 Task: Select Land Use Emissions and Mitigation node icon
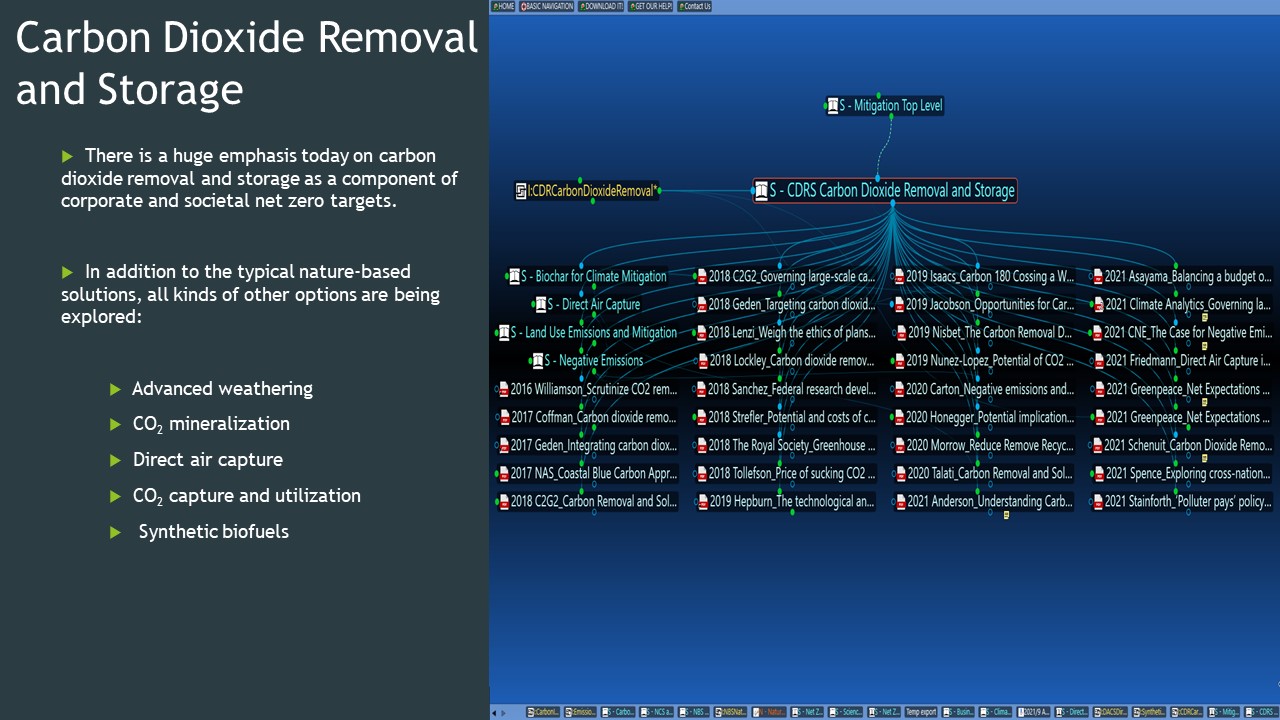pyautogui.click(x=503, y=332)
